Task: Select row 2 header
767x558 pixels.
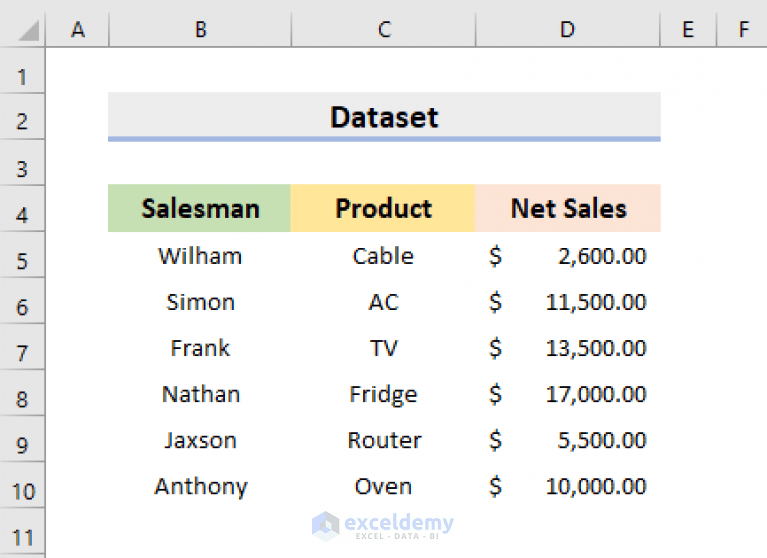Action: [22, 116]
